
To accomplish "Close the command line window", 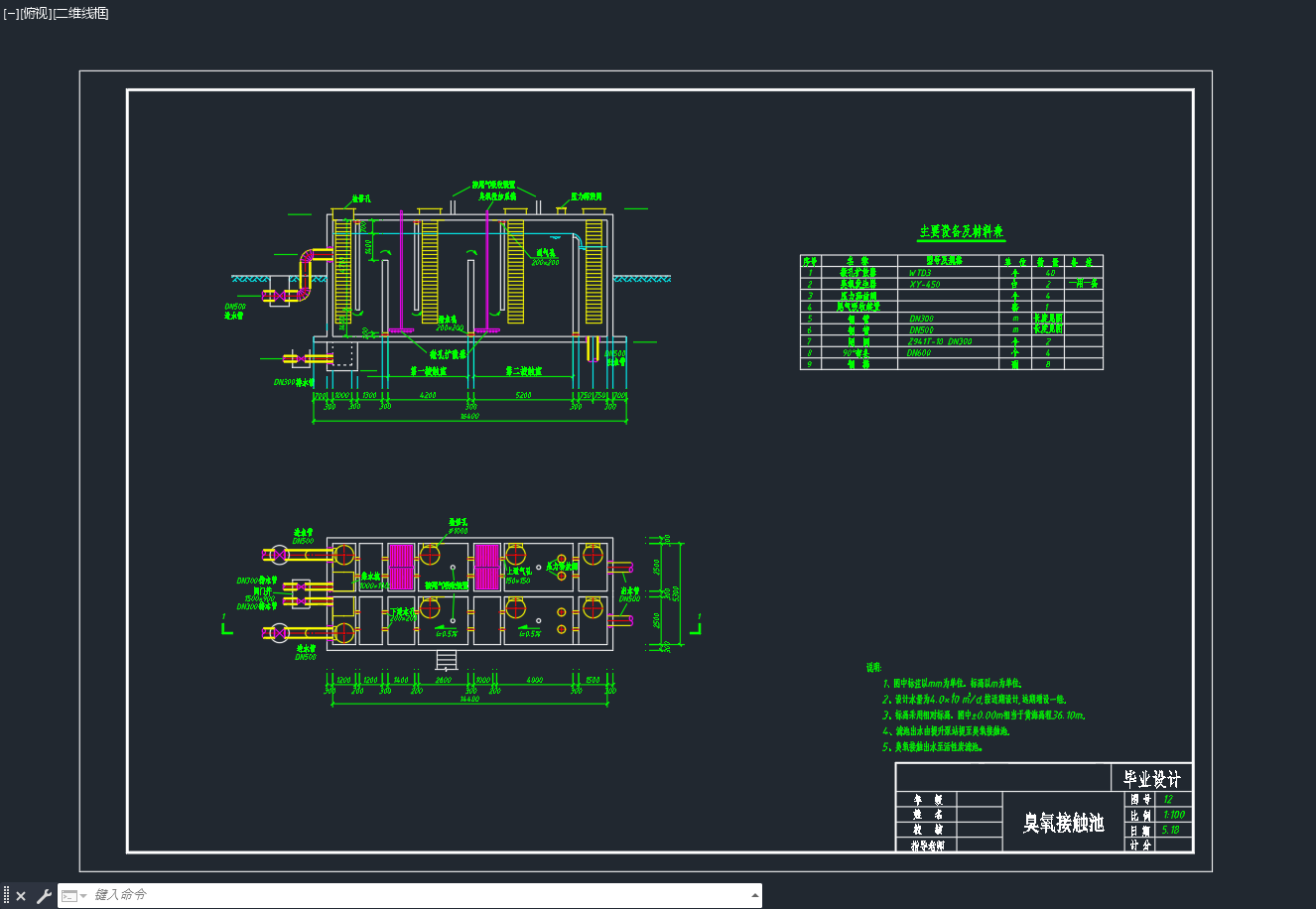I will tap(21, 896).
